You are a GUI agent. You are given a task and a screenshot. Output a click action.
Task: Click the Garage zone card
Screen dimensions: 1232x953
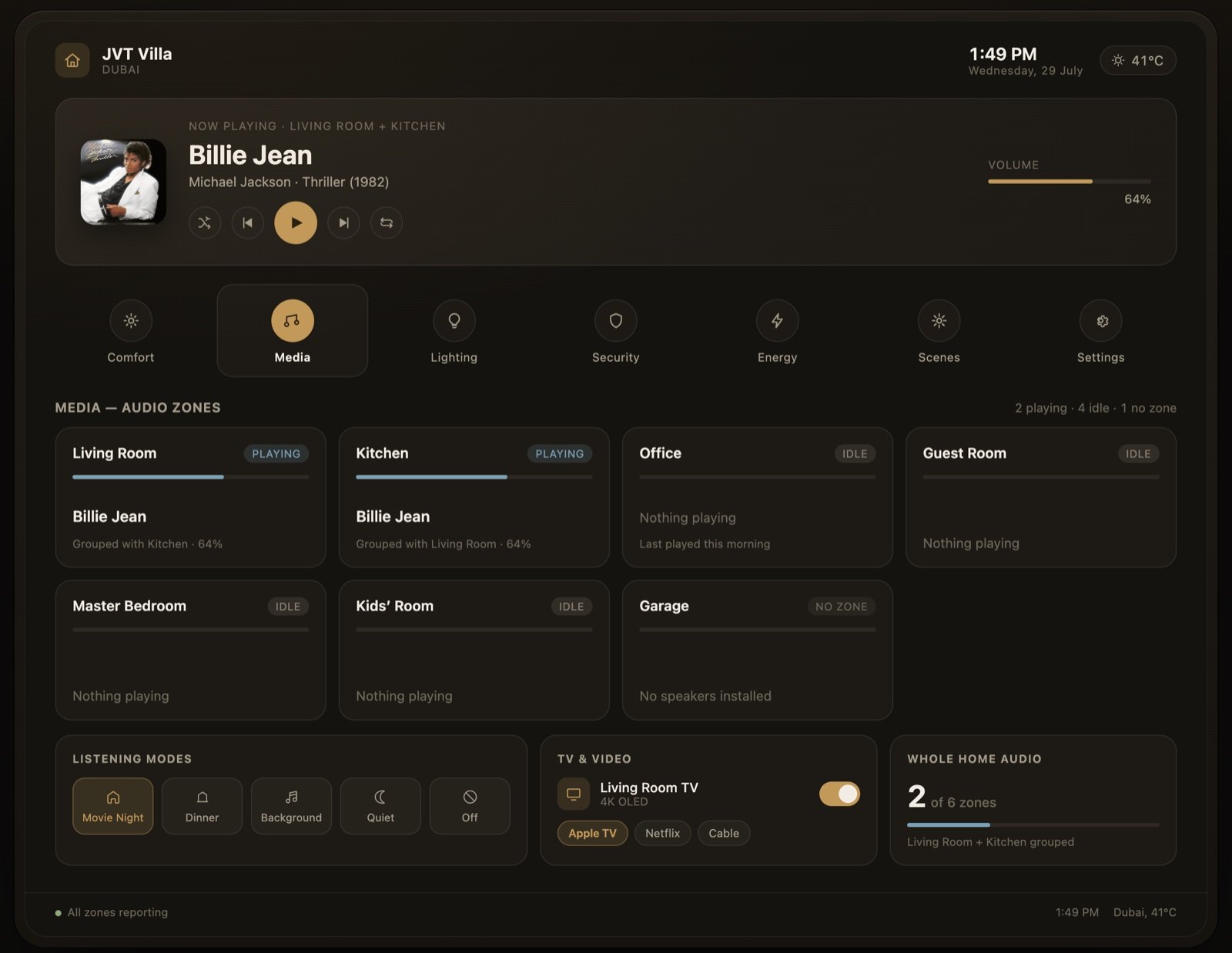(758, 650)
